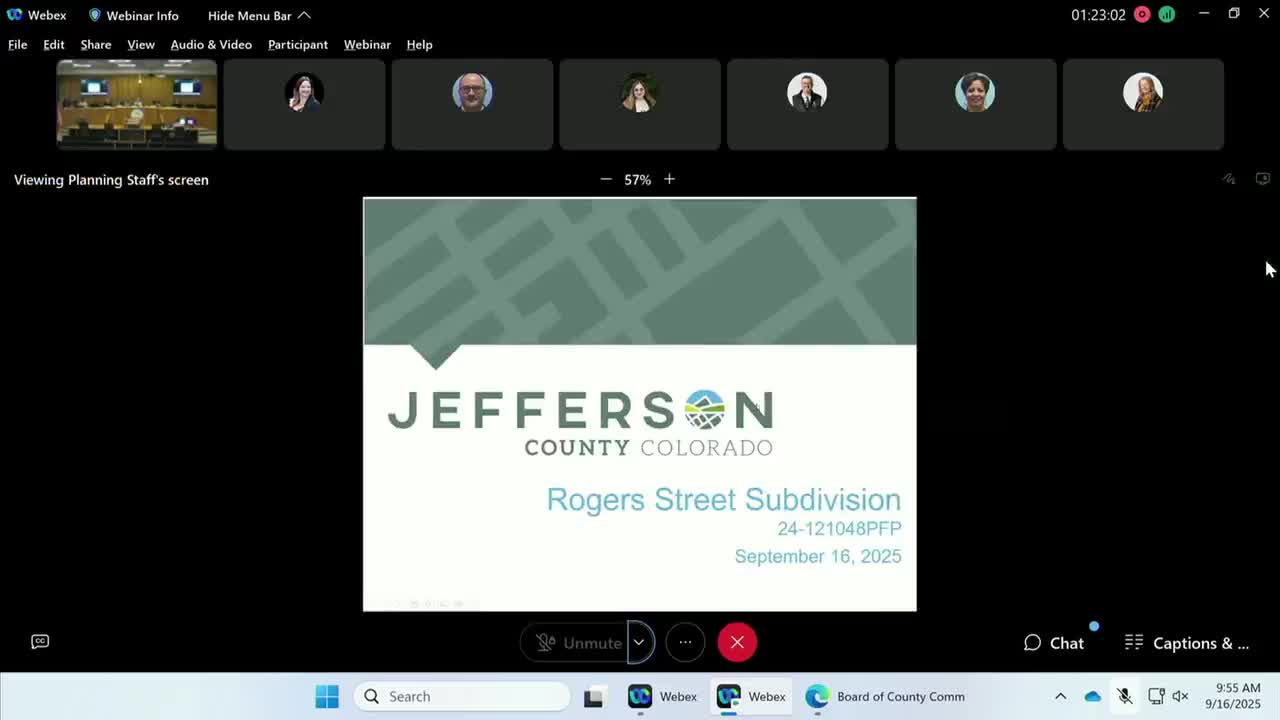Click 'Viewing Planning Staff's screen' label
This screenshot has height=720, width=1280.
click(x=111, y=180)
